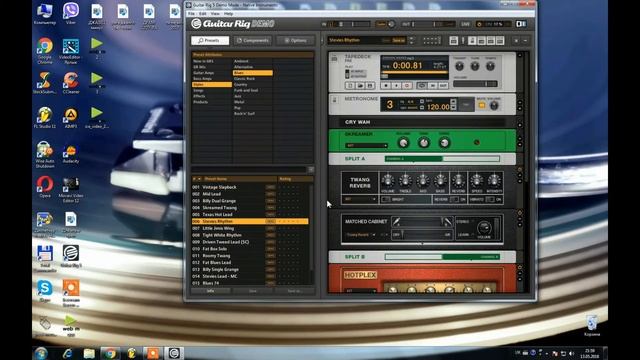Click the Tapedeck open file folder icon

tap(360, 86)
